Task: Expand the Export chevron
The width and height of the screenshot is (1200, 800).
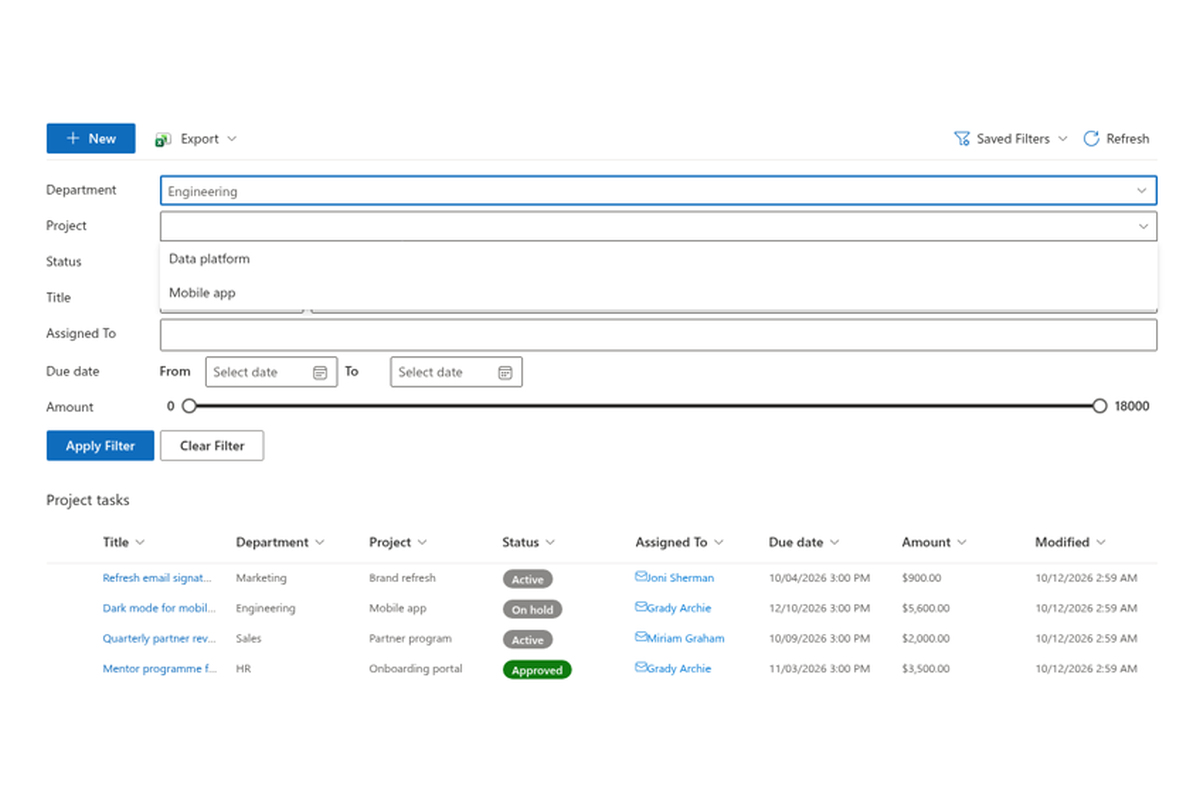Action: [232, 139]
